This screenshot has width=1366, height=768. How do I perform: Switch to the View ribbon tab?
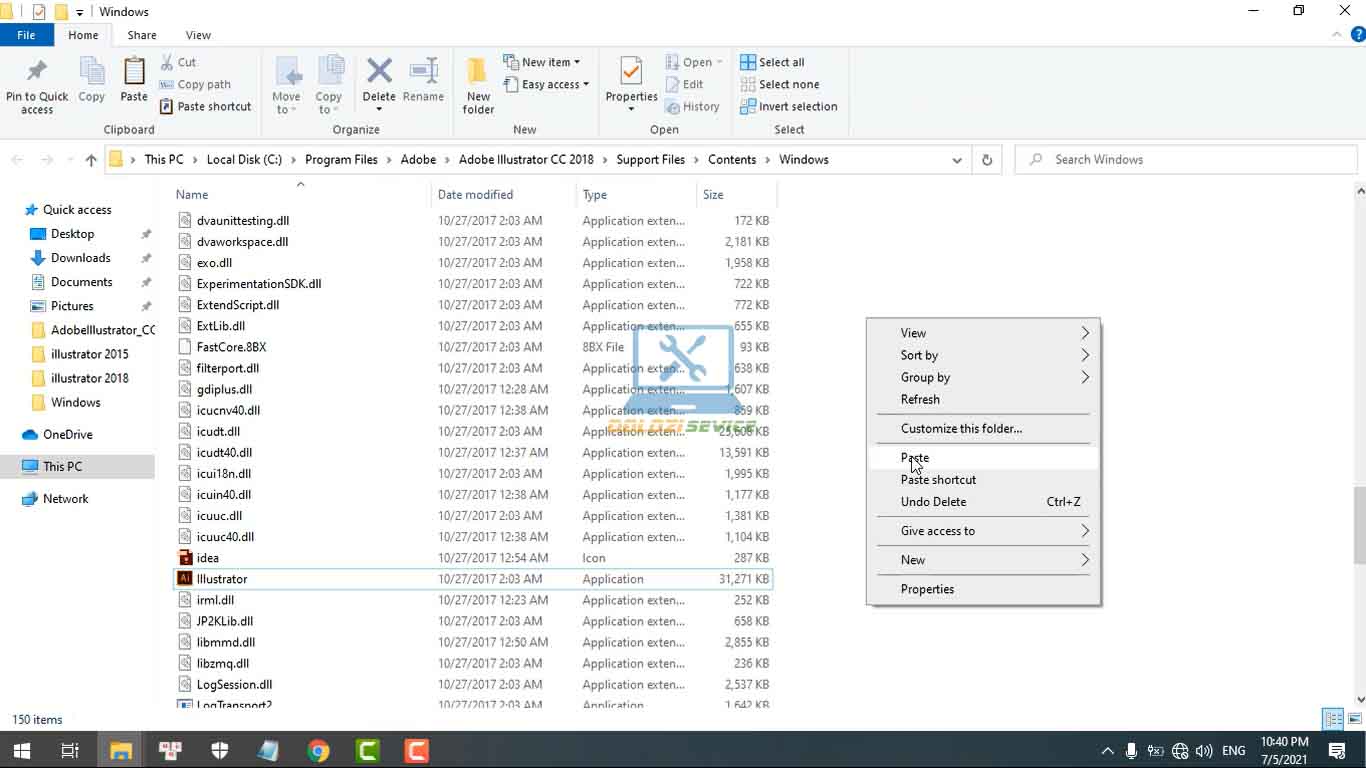198,35
